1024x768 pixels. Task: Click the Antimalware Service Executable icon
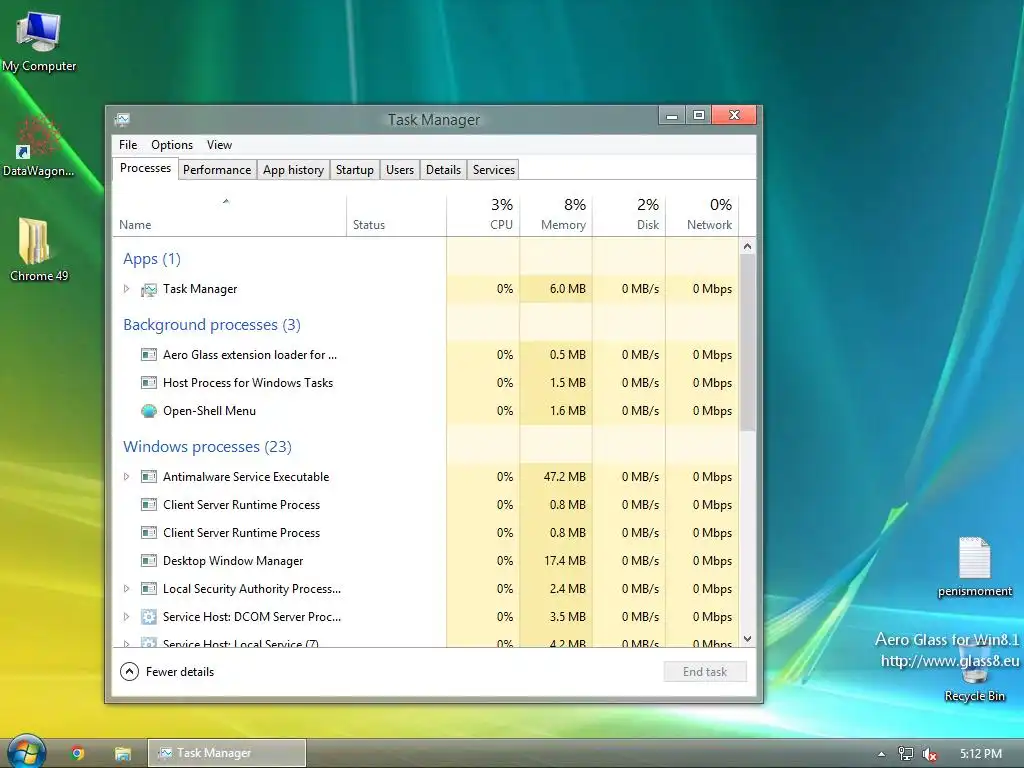coord(149,477)
